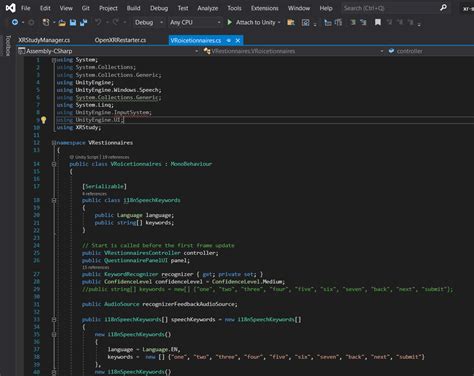This screenshot has width=474, height=376.
Task: Click the Redo arrow icon
Action: tap(116, 22)
